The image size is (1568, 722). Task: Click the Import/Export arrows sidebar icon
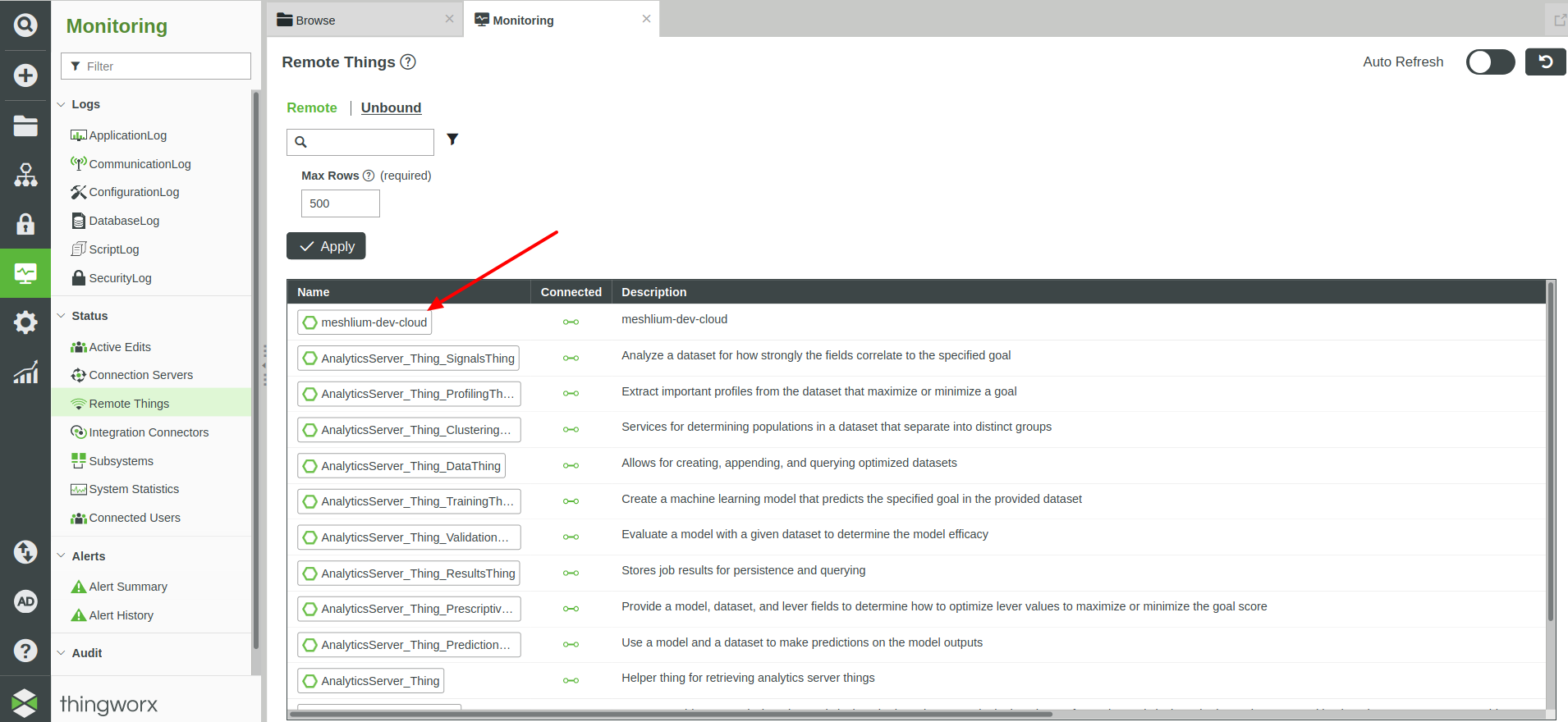[x=25, y=552]
